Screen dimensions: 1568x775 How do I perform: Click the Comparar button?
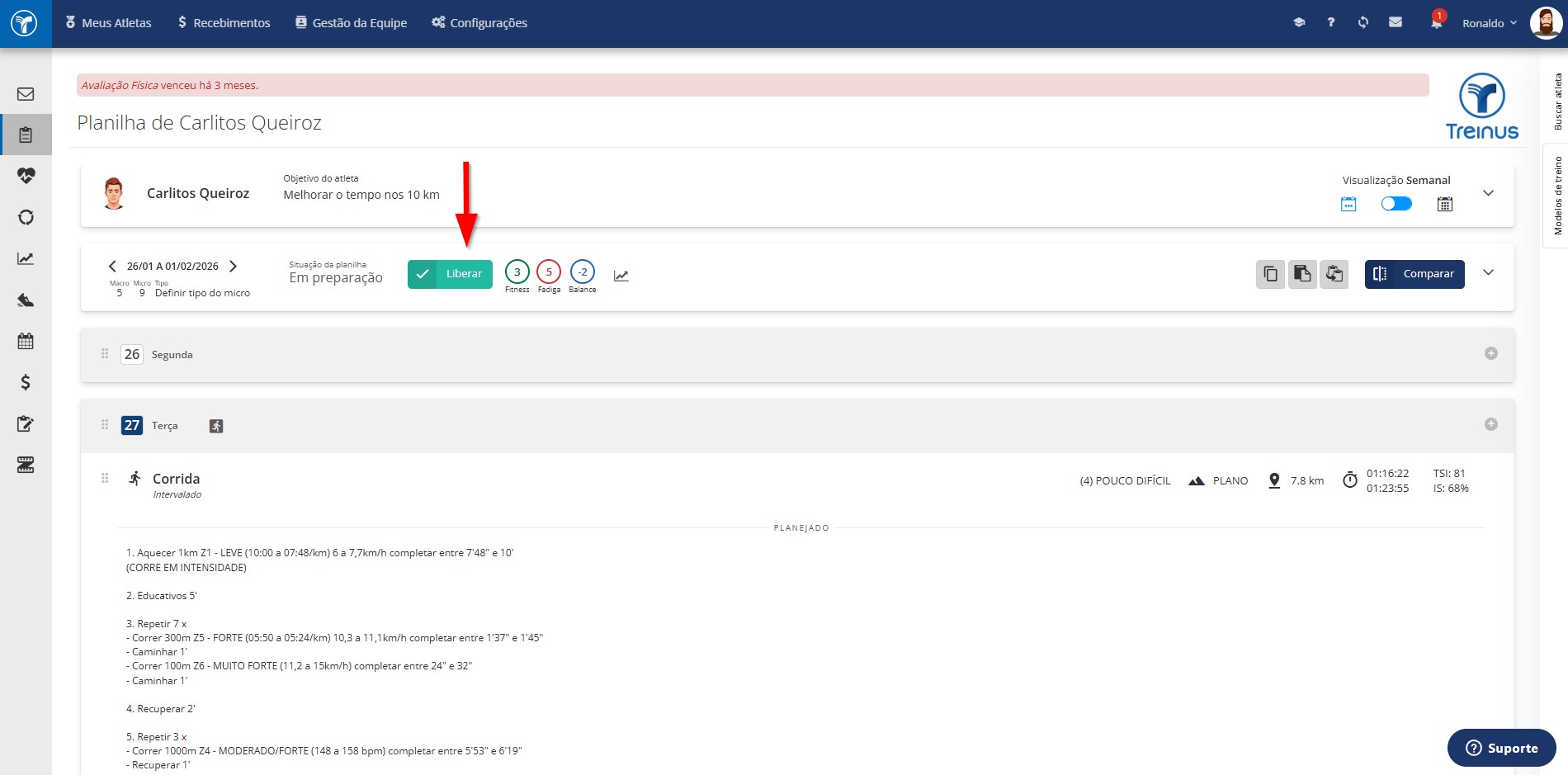tap(1415, 274)
